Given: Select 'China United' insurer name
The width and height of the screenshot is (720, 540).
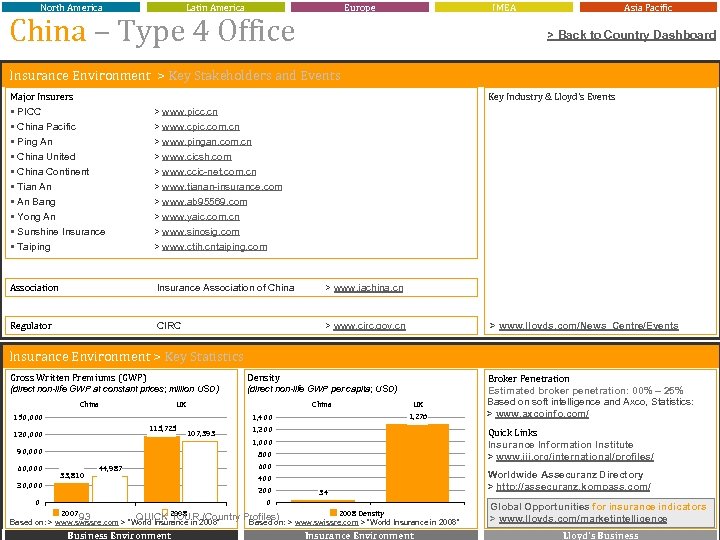Looking at the screenshot, I should [46, 157].
